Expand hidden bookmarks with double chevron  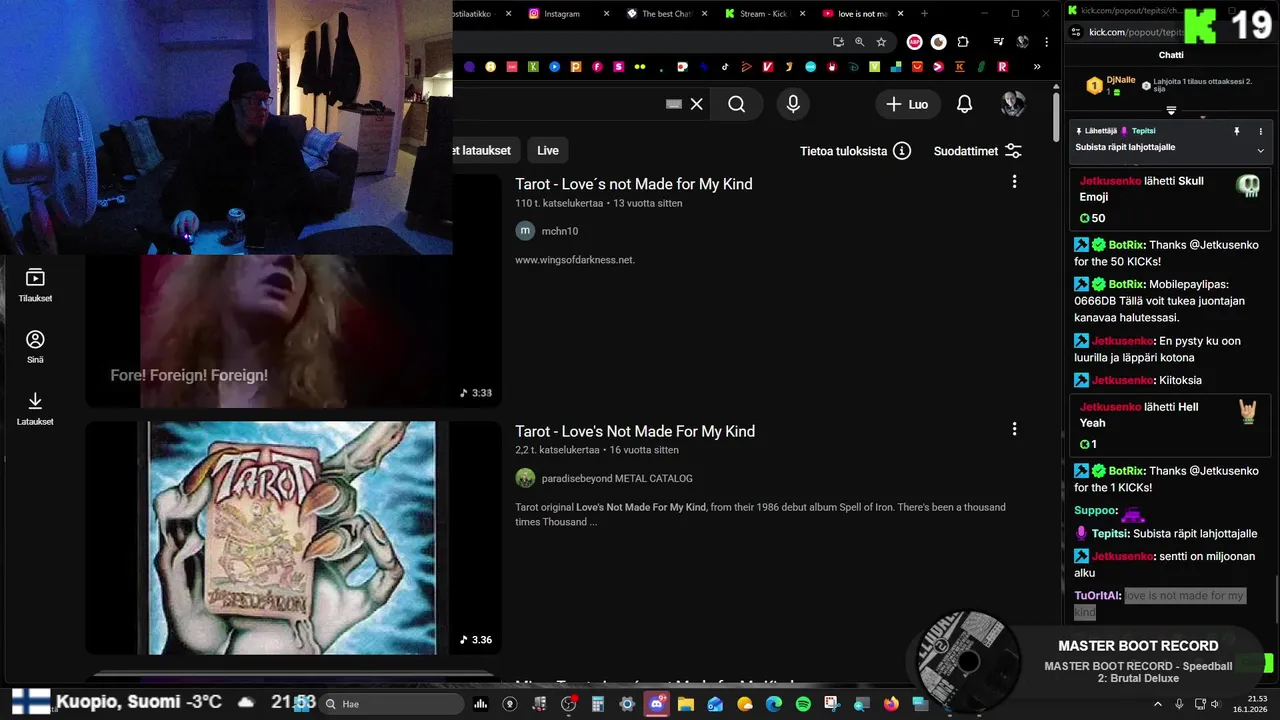[x=1037, y=67]
